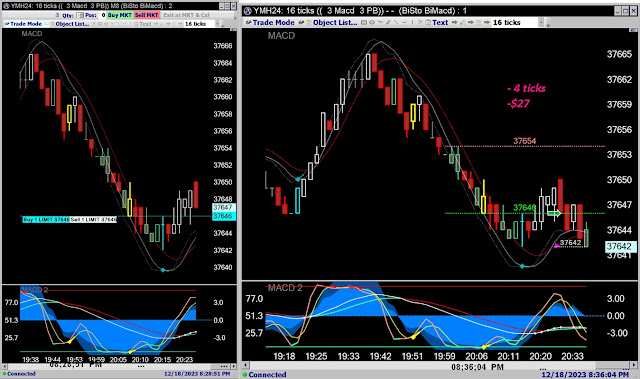The image size is (640, 379).
Task: Click the 08:36:04 PM clock in right chart
Action: pyautogui.click(x=477, y=367)
